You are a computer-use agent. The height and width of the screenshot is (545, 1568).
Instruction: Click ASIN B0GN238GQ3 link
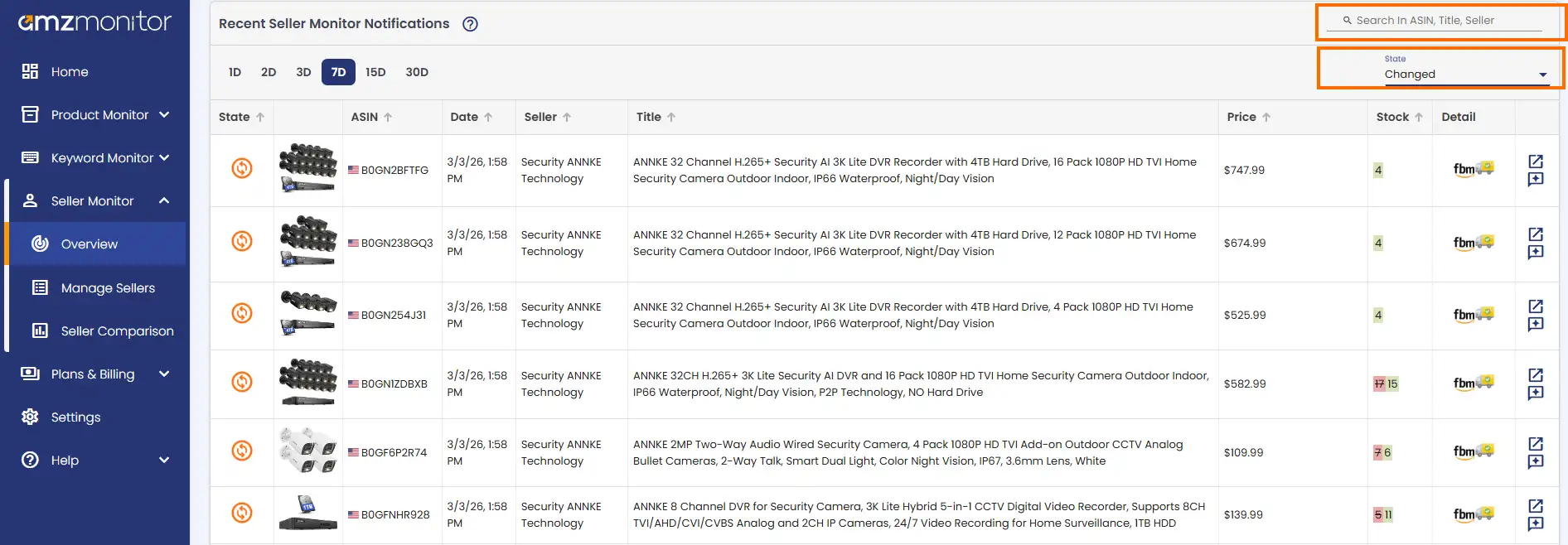pyautogui.click(x=397, y=243)
